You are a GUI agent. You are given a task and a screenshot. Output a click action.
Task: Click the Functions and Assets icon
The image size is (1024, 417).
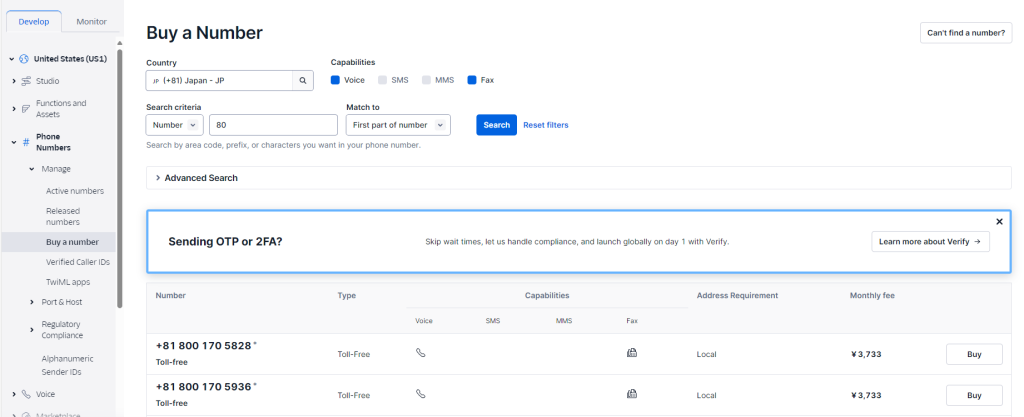click(26, 108)
